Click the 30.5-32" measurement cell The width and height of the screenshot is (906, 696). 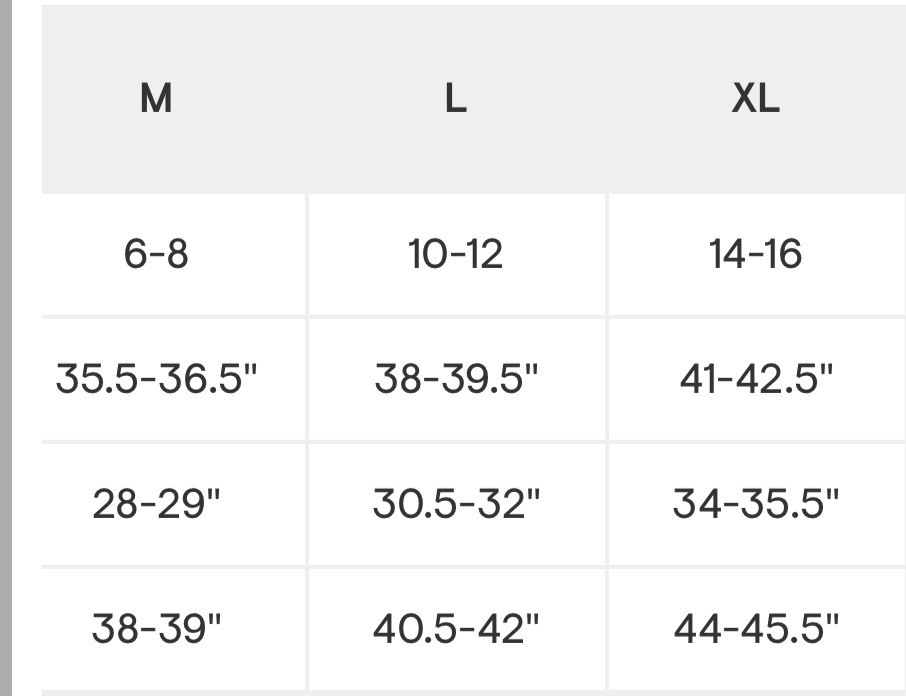pos(456,504)
